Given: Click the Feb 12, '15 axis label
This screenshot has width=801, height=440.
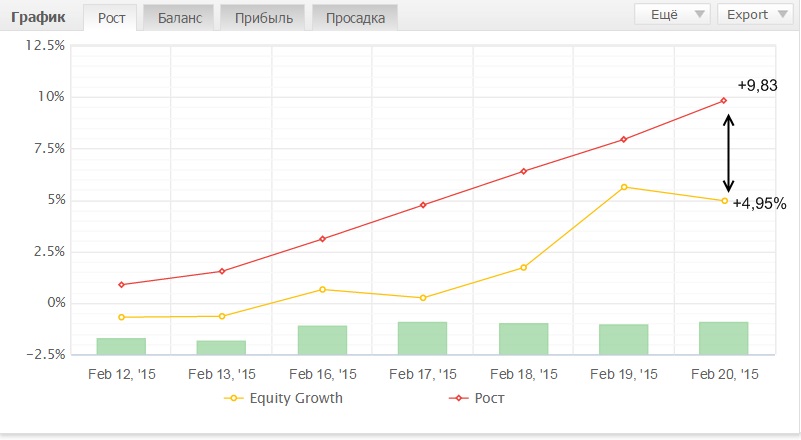Looking at the screenshot, I should (122, 374).
